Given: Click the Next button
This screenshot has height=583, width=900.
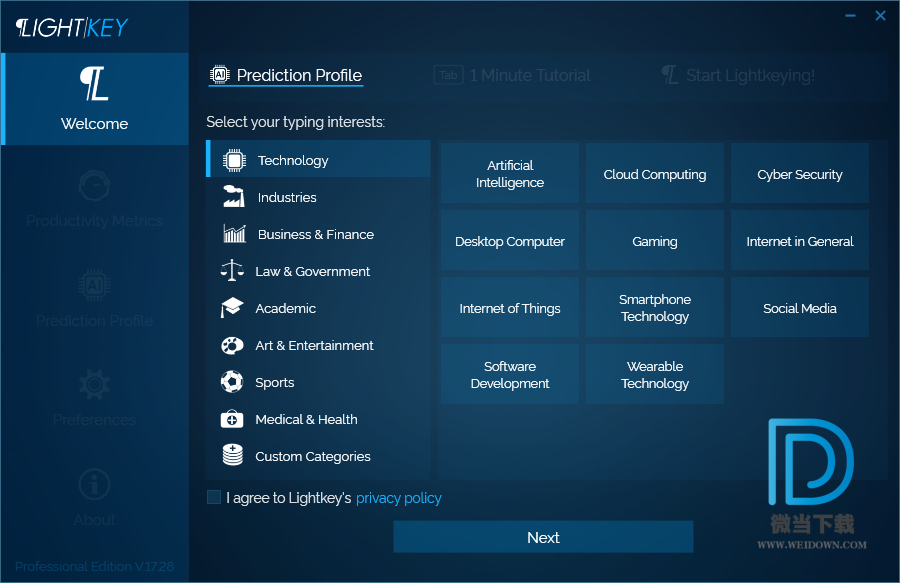Looking at the screenshot, I should coord(543,537).
